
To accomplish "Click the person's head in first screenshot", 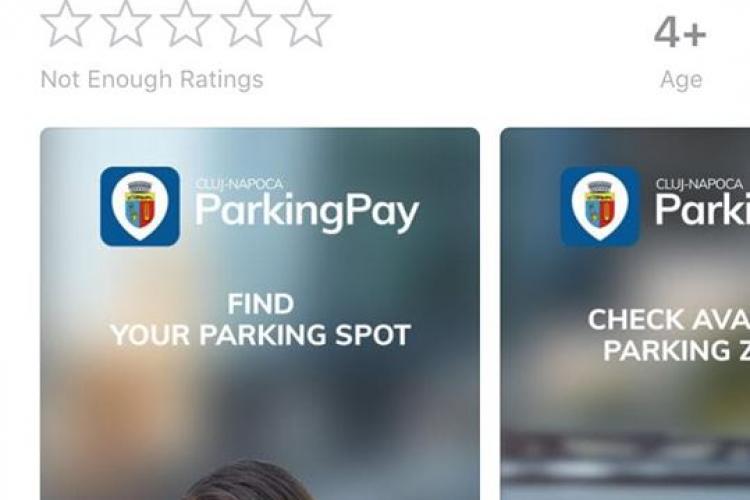I will [245, 480].
